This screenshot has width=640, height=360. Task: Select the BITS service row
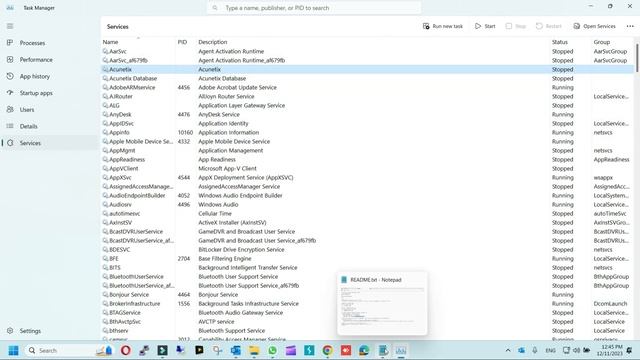click(367, 267)
